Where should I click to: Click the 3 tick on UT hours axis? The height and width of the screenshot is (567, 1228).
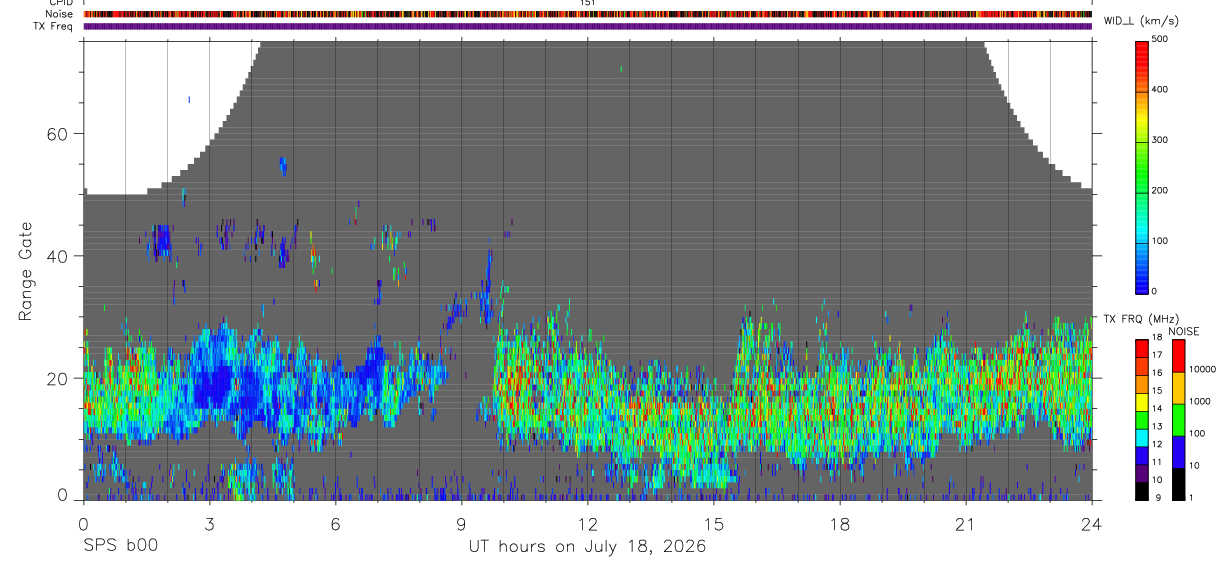209,524
